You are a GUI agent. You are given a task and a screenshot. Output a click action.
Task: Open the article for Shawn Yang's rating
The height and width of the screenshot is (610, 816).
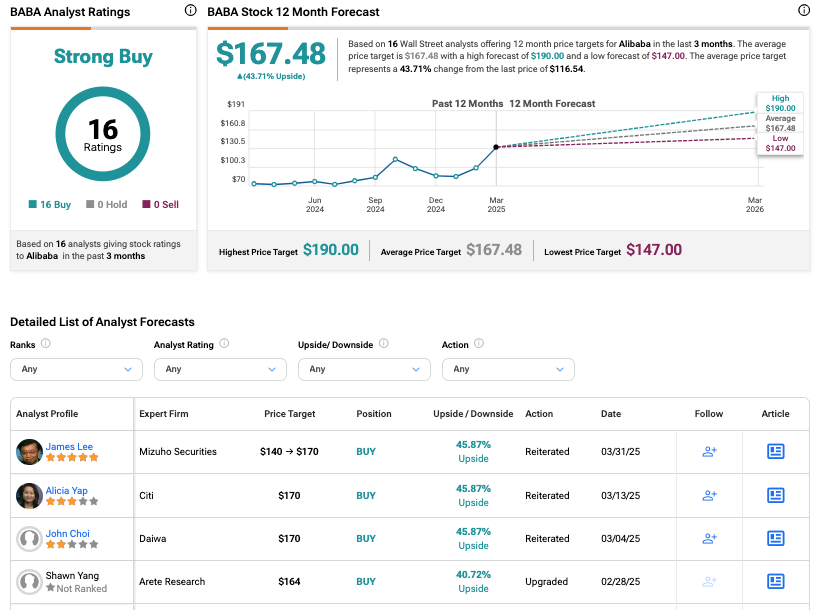coord(775,581)
